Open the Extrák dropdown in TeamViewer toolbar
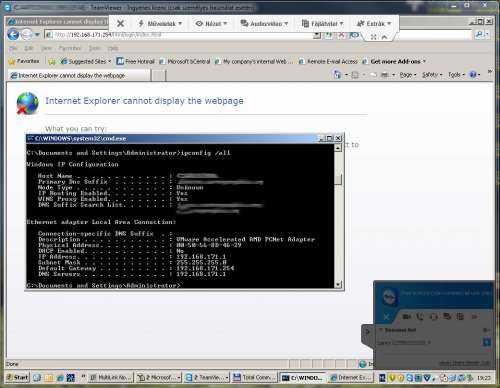The width and height of the screenshot is (500, 388). click(374, 23)
